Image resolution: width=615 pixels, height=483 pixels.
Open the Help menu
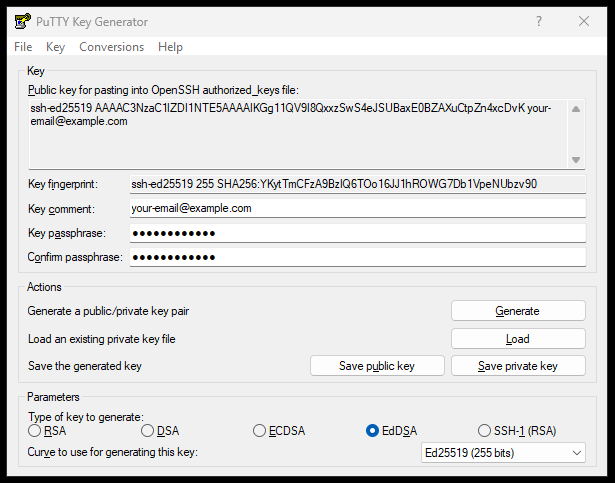170,47
